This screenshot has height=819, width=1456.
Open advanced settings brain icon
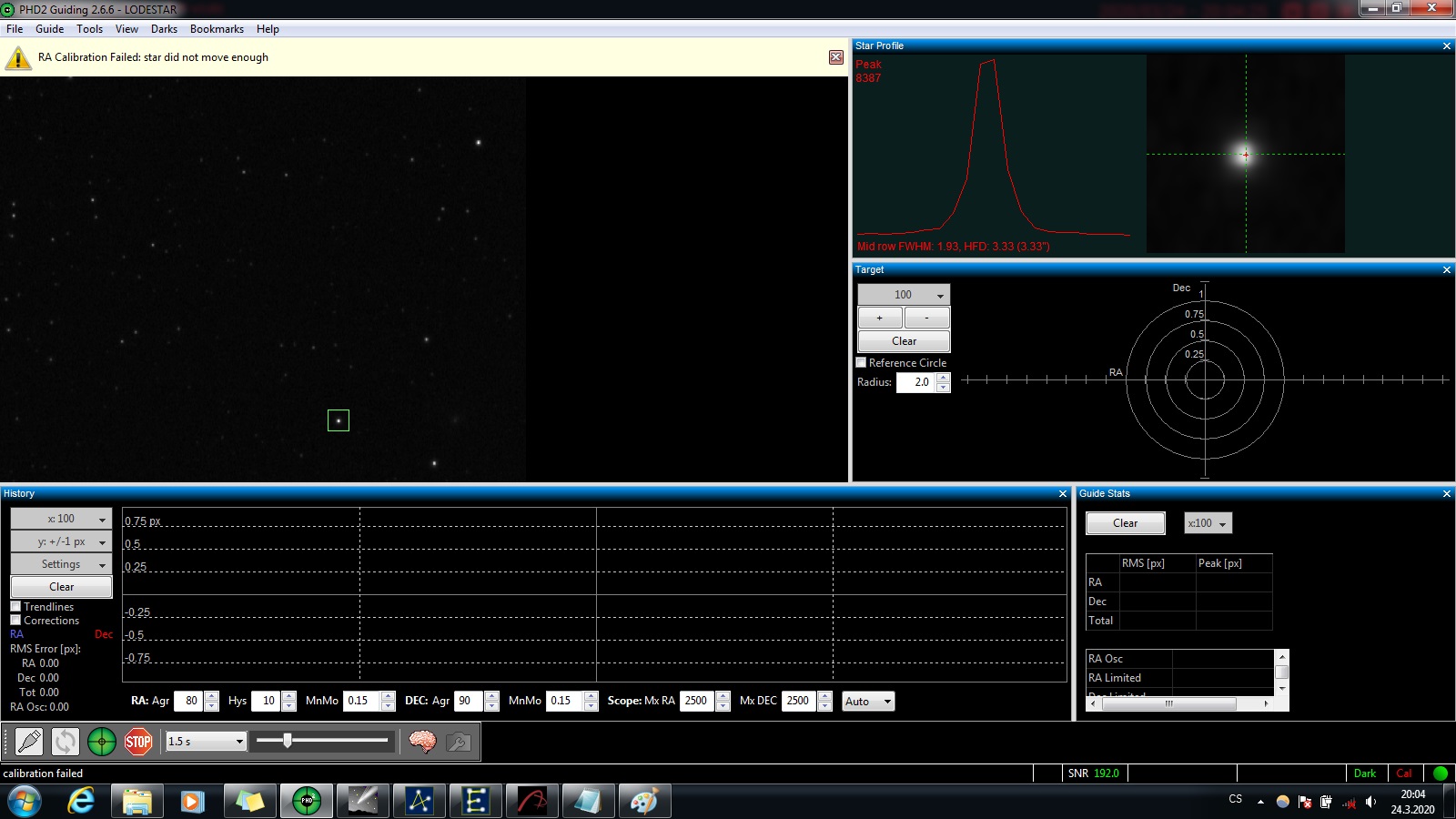[422, 742]
